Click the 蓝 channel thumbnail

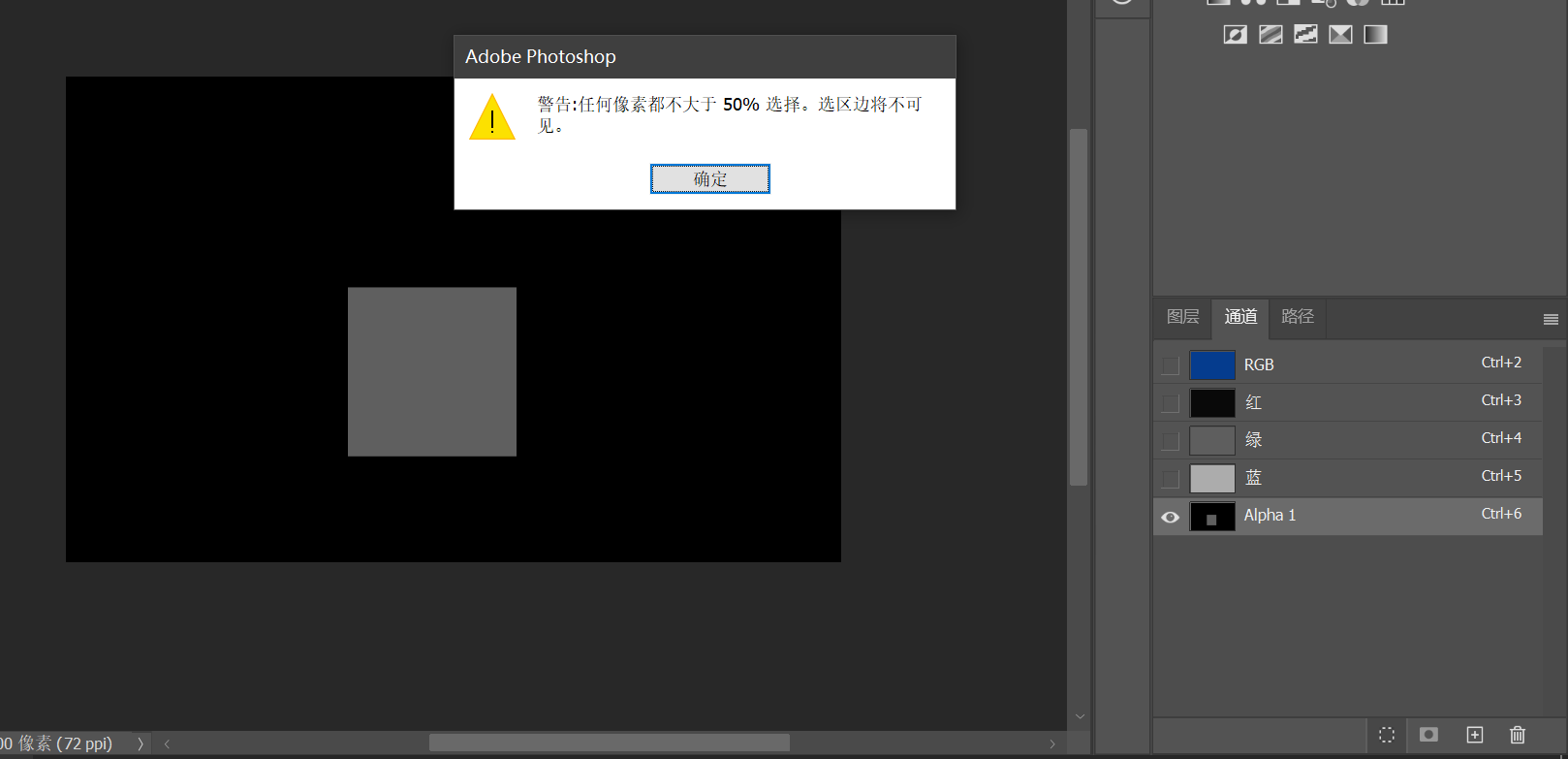[1212, 479]
